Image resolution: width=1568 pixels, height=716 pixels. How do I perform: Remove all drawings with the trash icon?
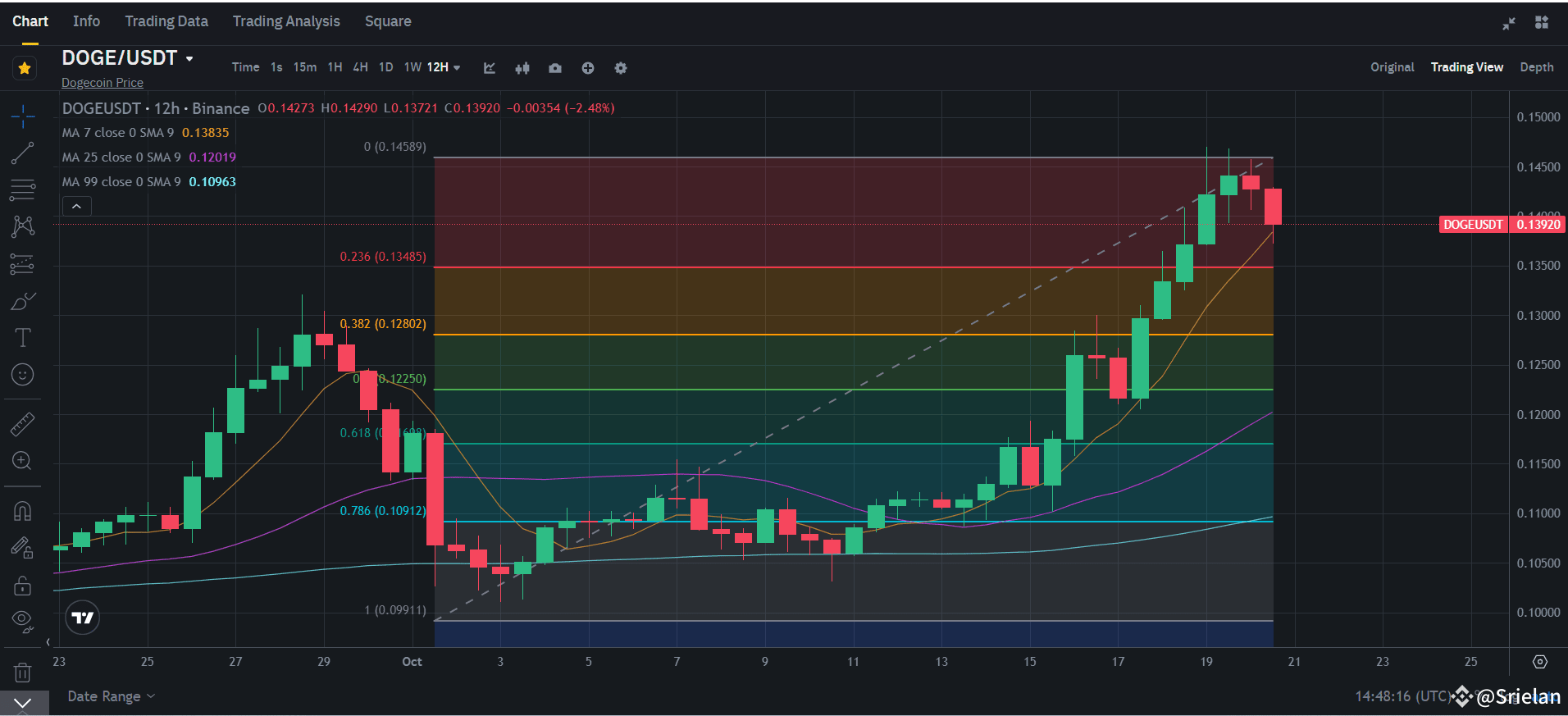point(23,673)
